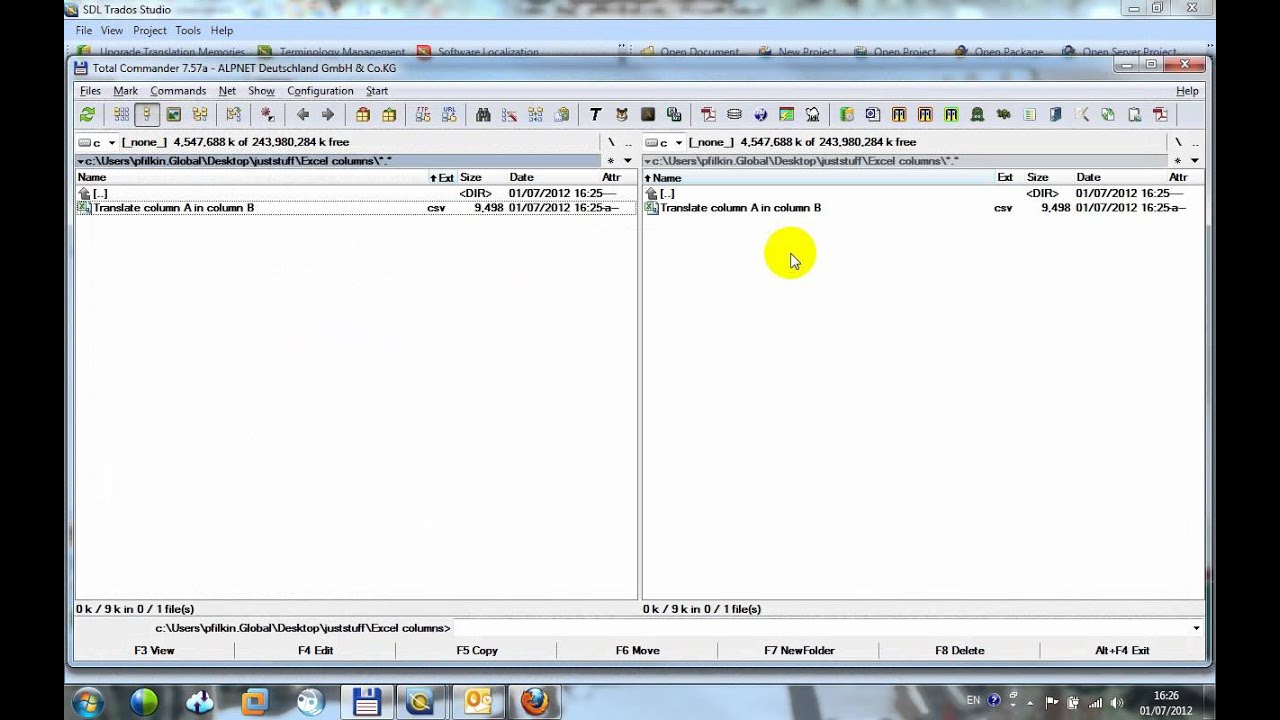
Task: Click the F6 Move button
Action: [638, 650]
